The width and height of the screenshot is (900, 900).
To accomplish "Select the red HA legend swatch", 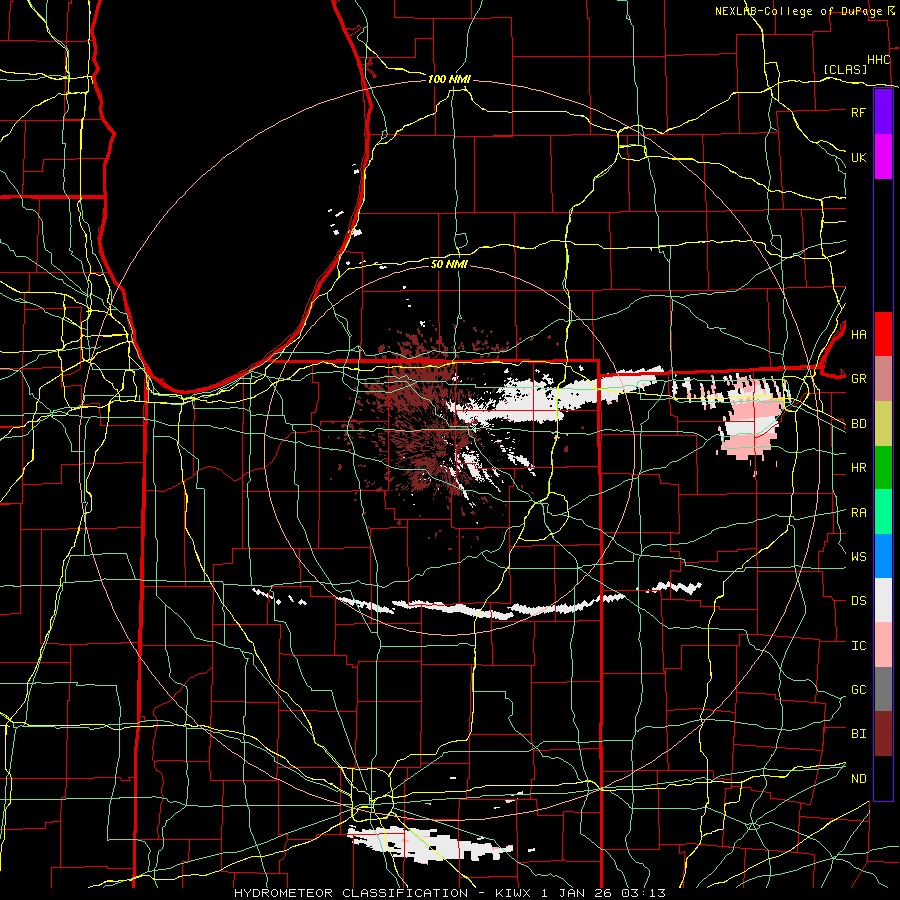I will (x=883, y=334).
